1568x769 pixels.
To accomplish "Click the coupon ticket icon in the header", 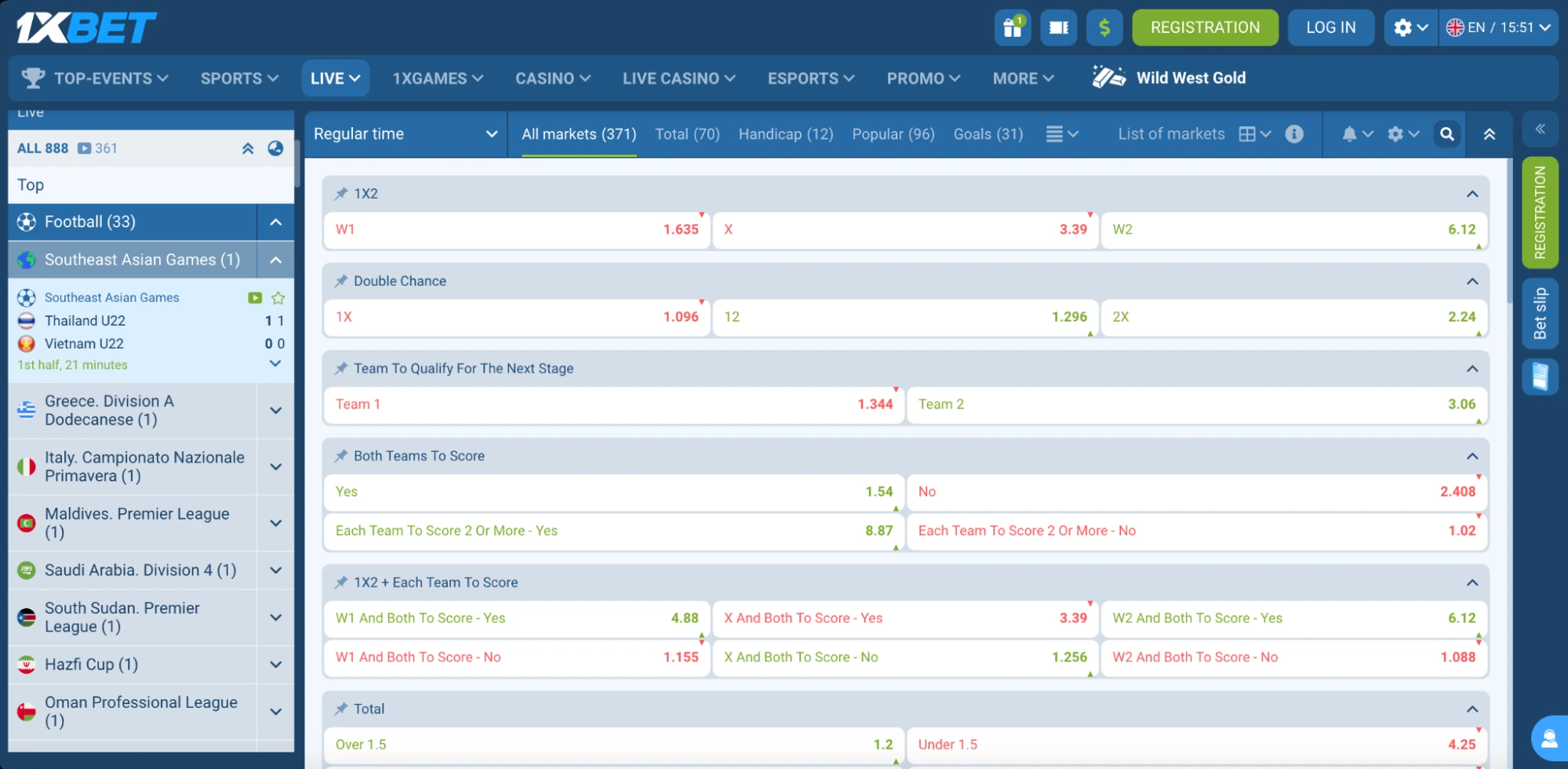I will coord(1058,27).
